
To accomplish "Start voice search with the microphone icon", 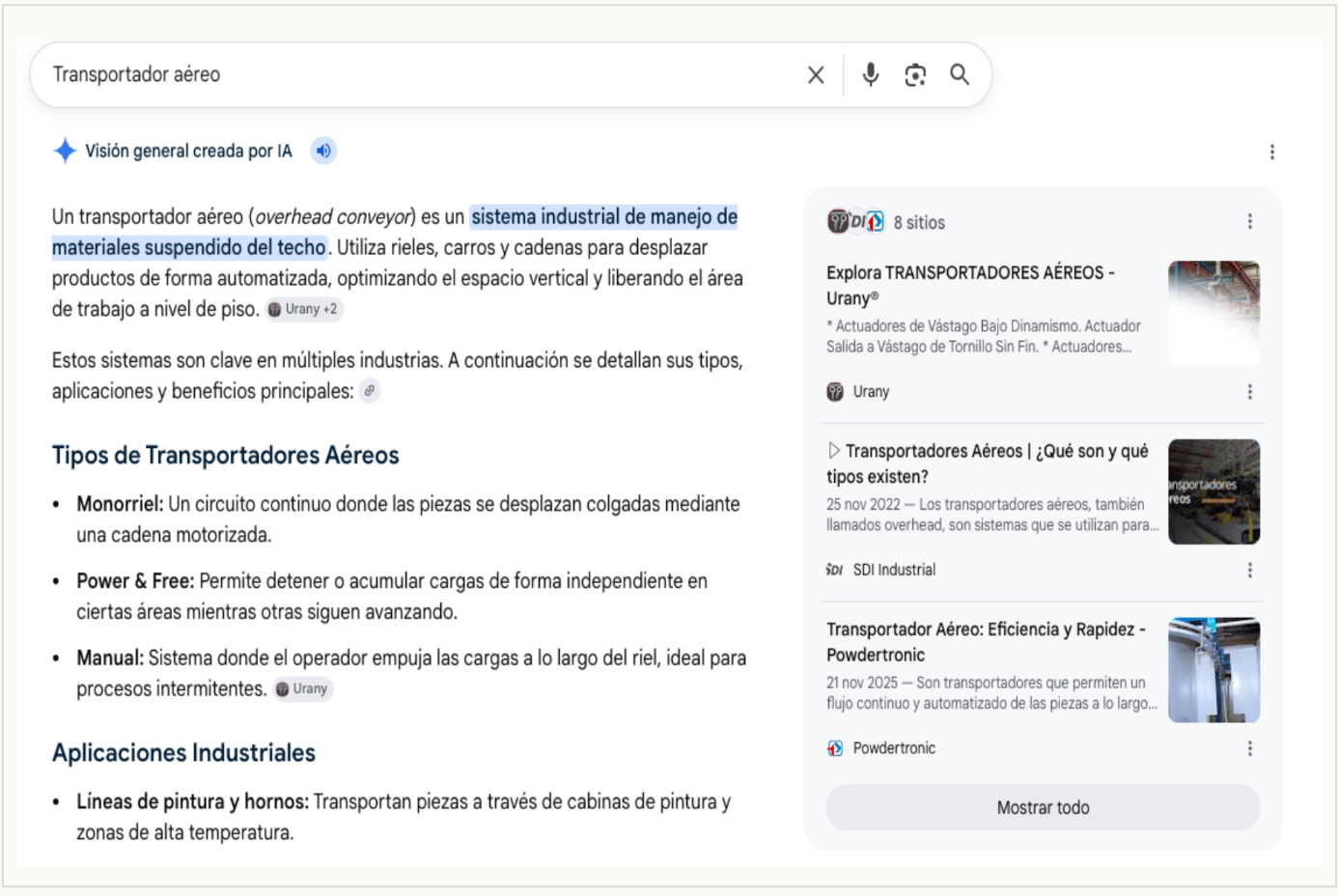I will (x=871, y=74).
